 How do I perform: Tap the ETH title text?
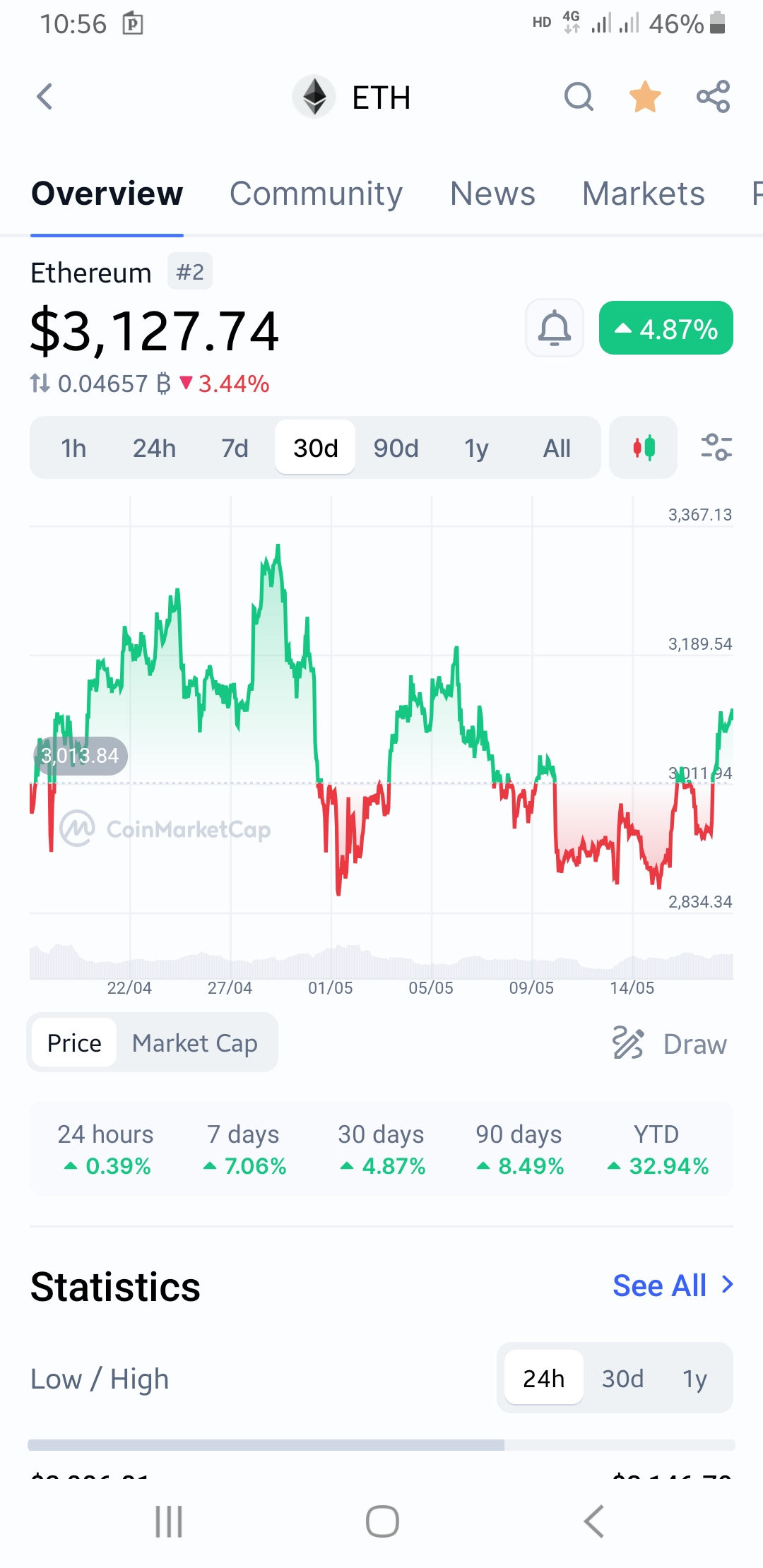381,97
